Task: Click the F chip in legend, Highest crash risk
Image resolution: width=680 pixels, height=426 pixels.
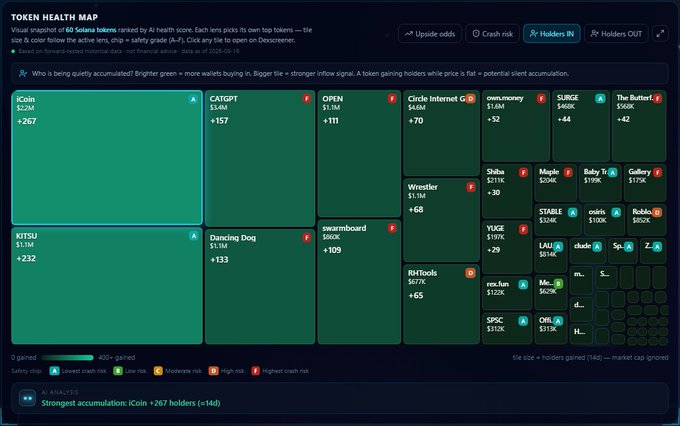Action: [x=255, y=371]
